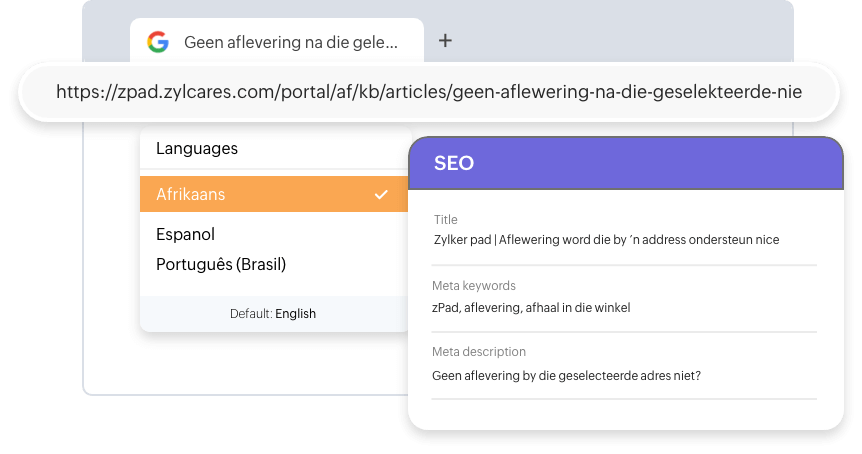862x454 pixels.
Task: Open a new tab with the plus button
Action: [x=446, y=41]
